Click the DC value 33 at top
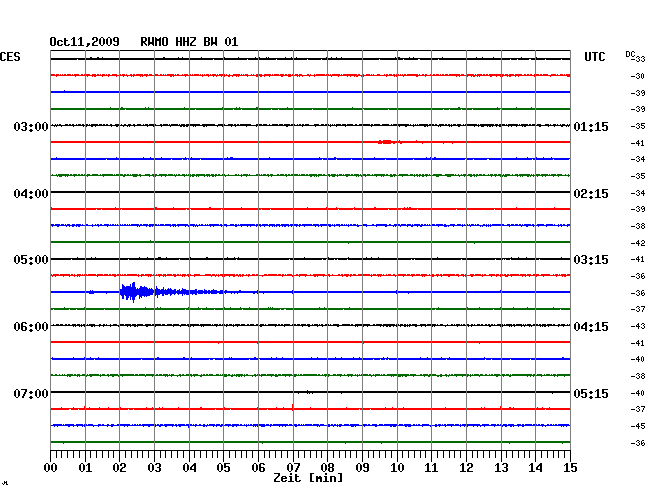This screenshot has height=494, width=650. tap(640, 59)
